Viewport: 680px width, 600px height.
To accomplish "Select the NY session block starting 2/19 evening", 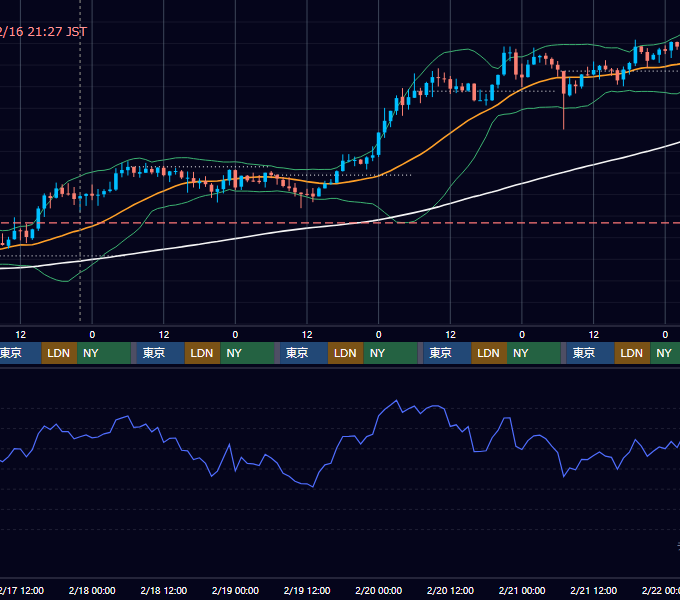I will pyautogui.click(x=390, y=353).
